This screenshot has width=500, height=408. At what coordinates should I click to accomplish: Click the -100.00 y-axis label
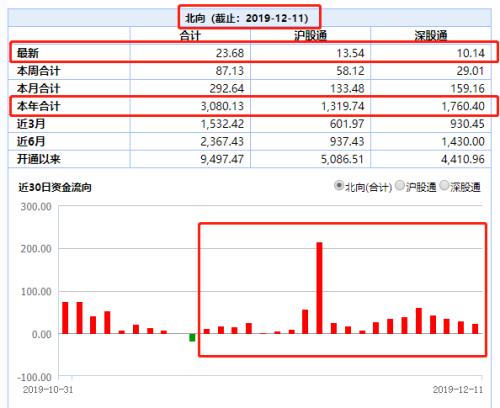point(35,377)
